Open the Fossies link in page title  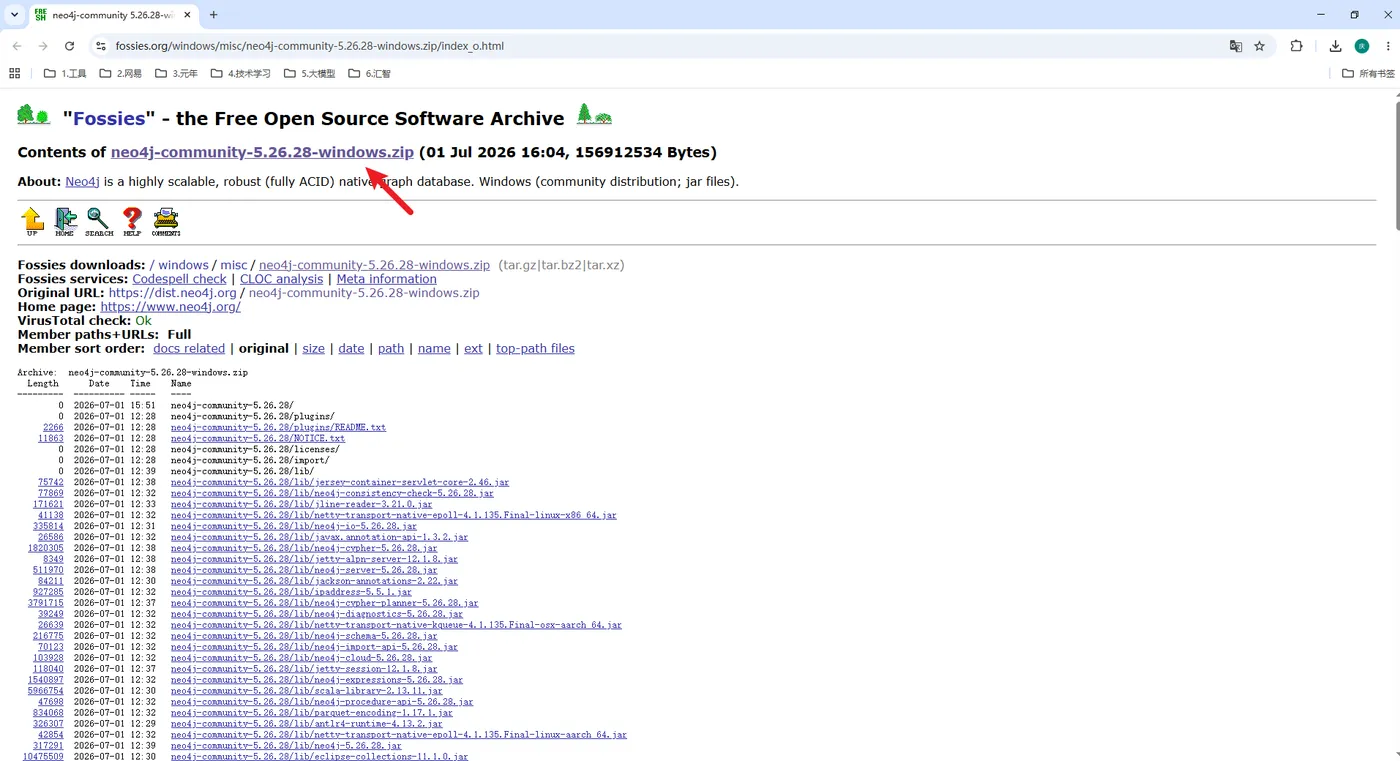coord(109,119)
